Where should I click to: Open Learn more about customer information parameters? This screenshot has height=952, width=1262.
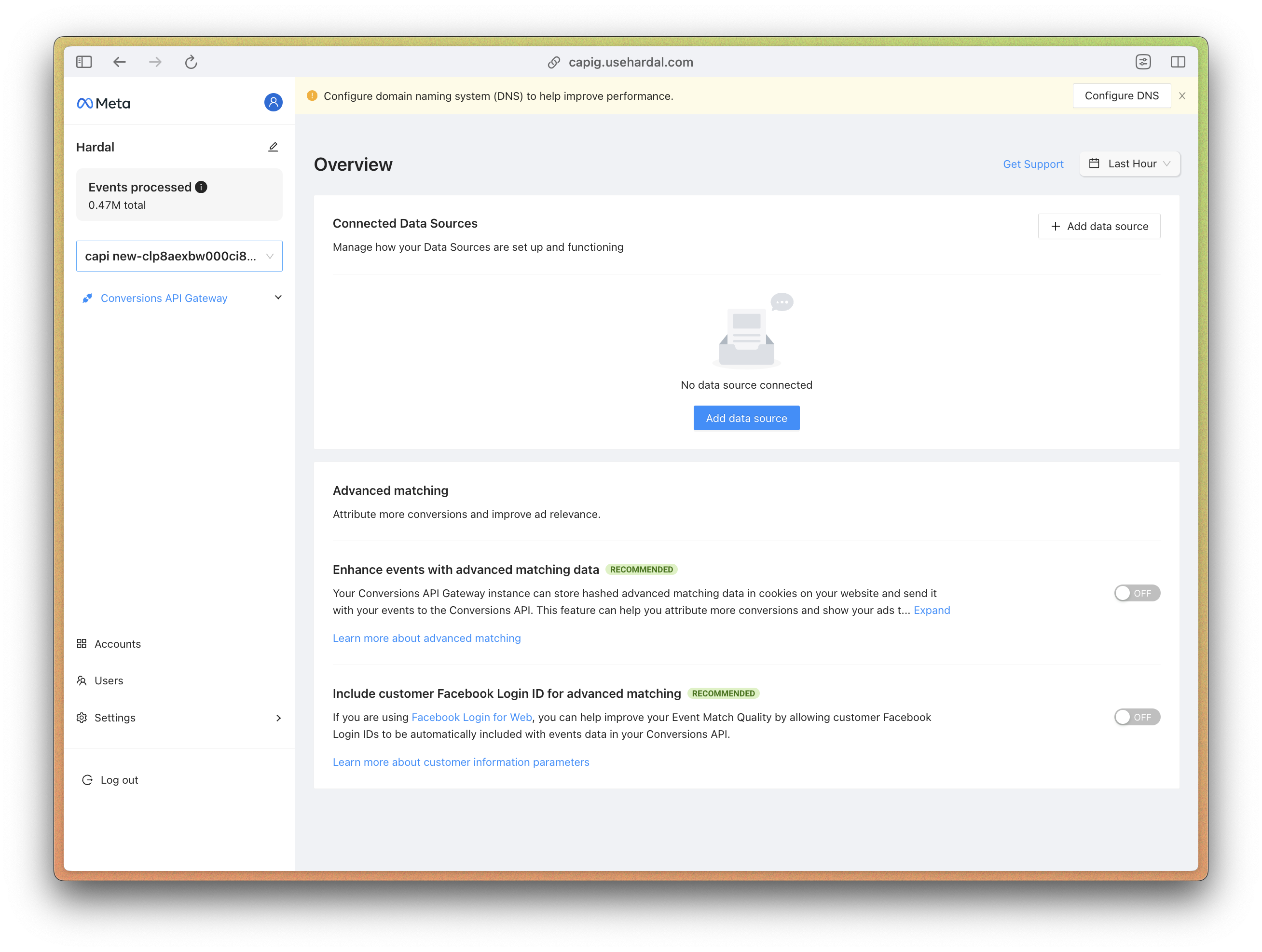461,762
